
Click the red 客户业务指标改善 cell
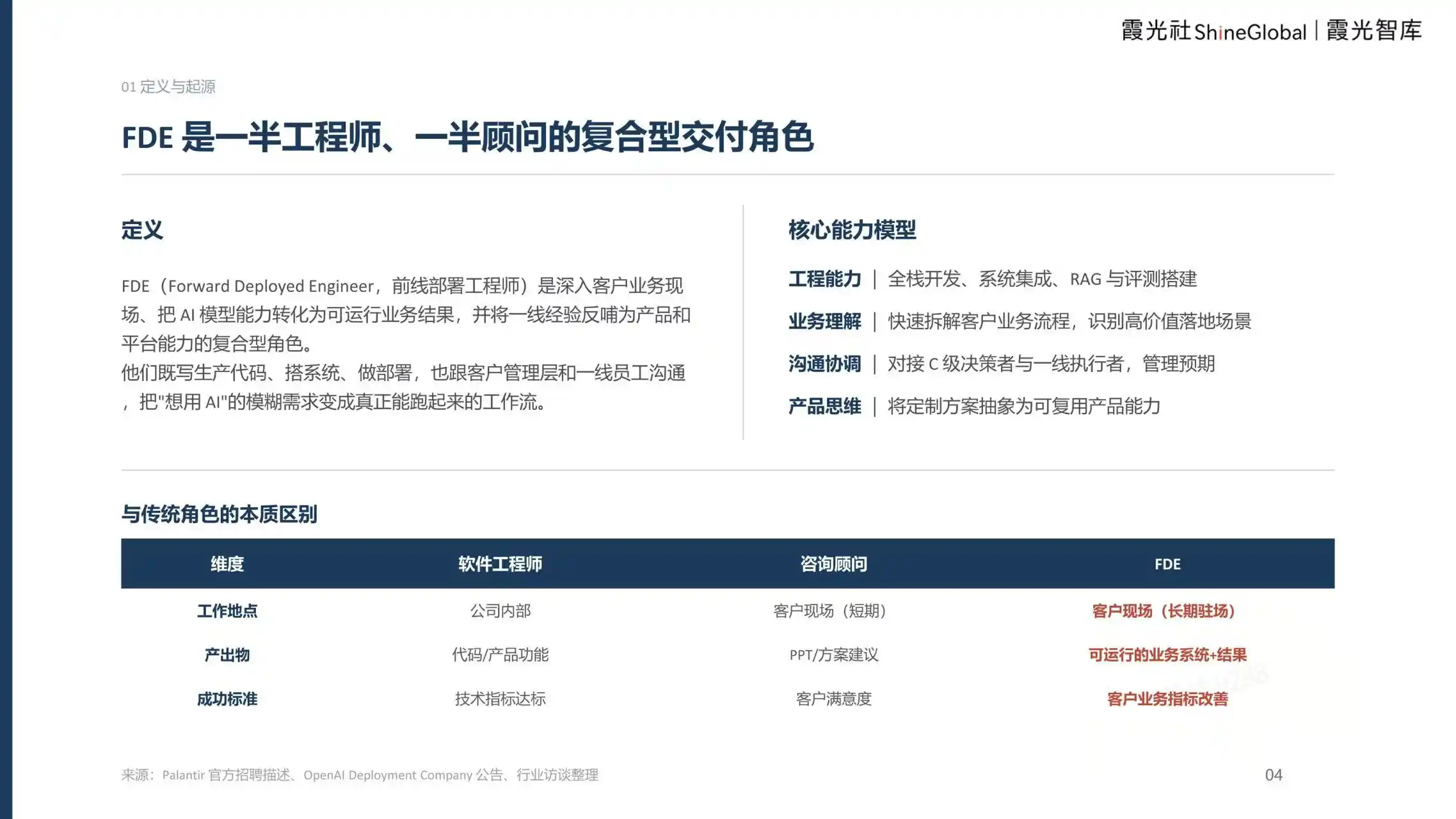(x=1167, y=699)
